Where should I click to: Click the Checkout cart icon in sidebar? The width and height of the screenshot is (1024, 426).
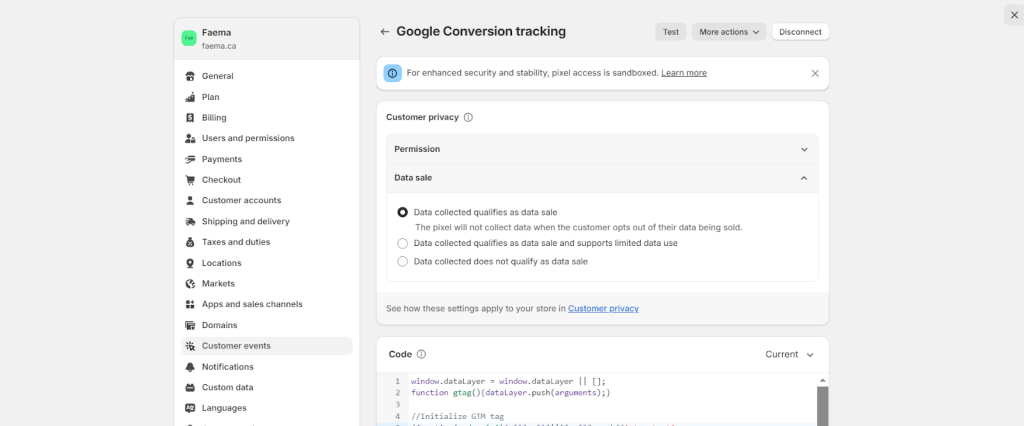[x=190, y=180]
